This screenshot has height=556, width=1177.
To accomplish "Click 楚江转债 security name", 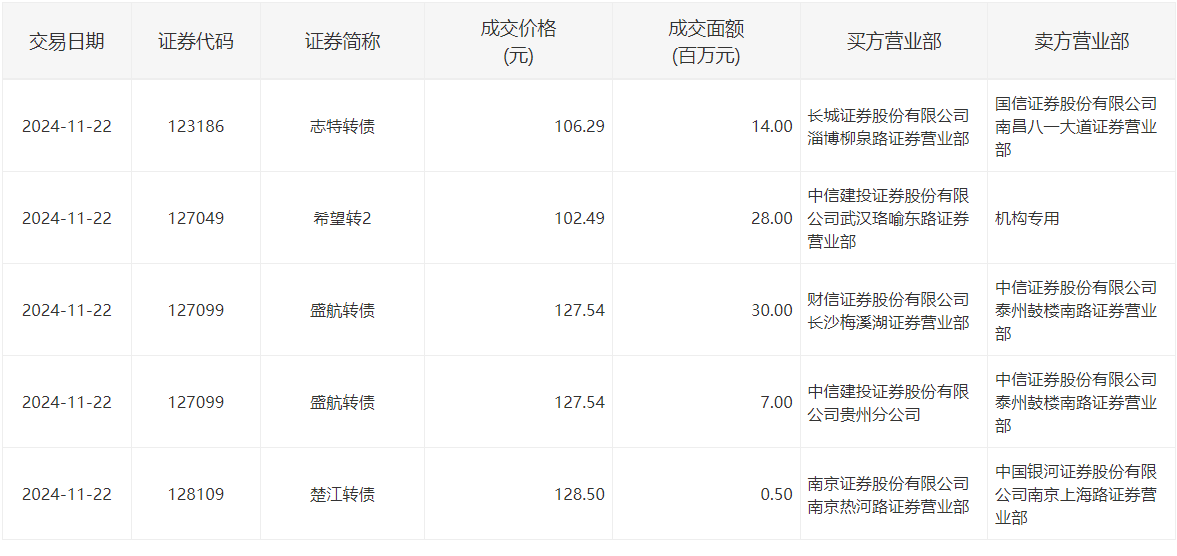I will point(342,494).
